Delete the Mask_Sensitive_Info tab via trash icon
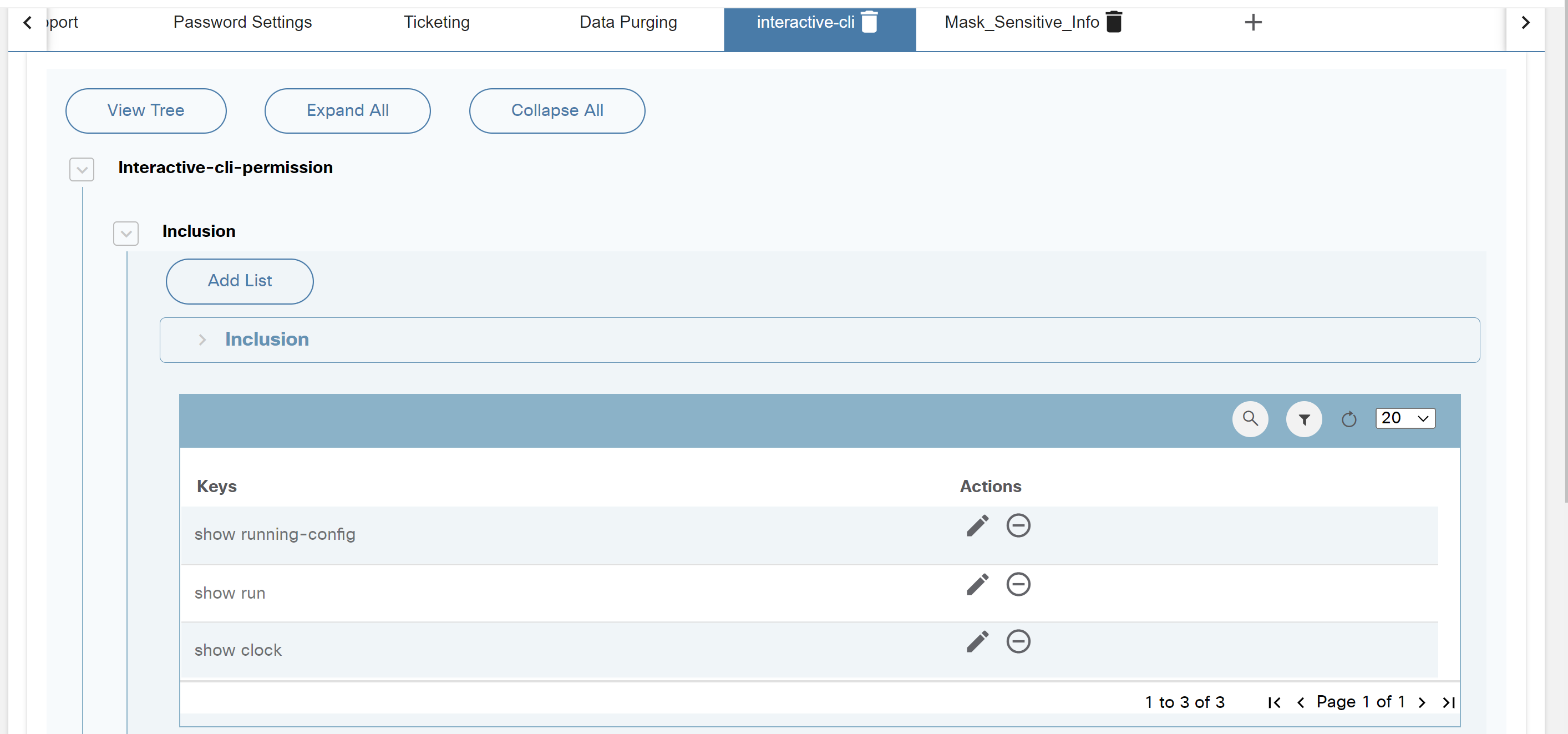The height and width of the screenshot is (734, 1568). [x=1113, y=23]
